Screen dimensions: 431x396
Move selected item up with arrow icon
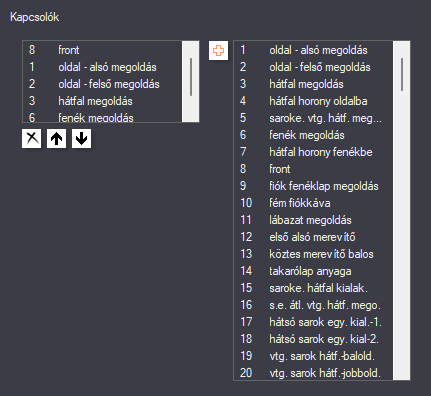[56, 138]
